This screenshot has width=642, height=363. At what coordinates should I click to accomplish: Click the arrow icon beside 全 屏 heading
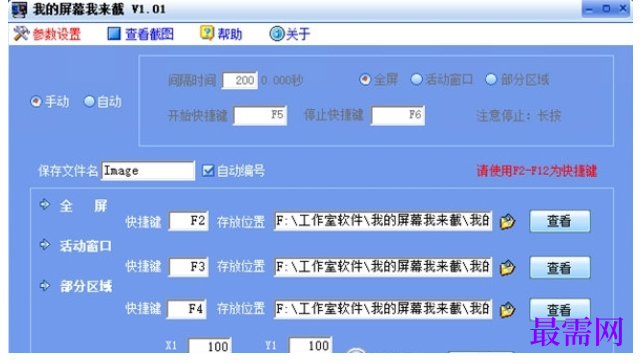pos(45,204)
